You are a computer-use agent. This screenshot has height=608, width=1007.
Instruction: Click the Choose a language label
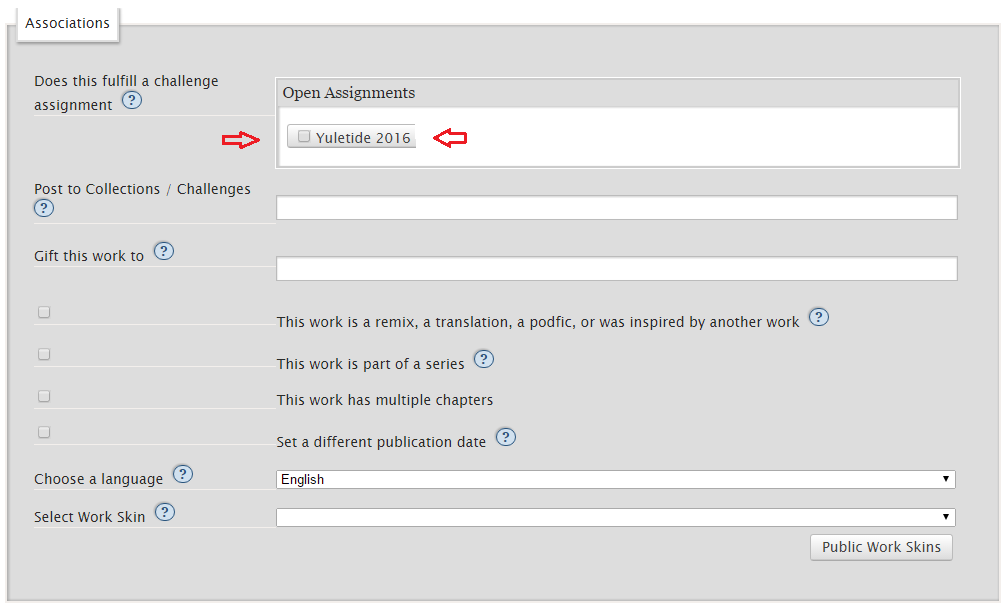point(98,480)
